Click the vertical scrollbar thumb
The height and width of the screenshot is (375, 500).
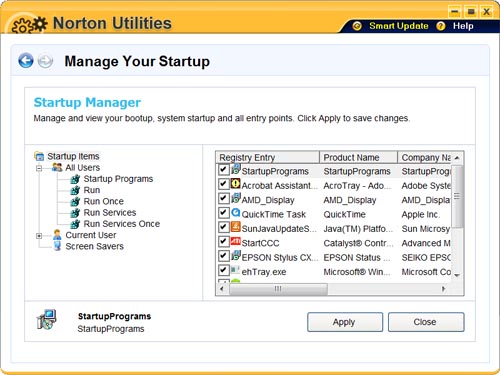pos(457,196)
